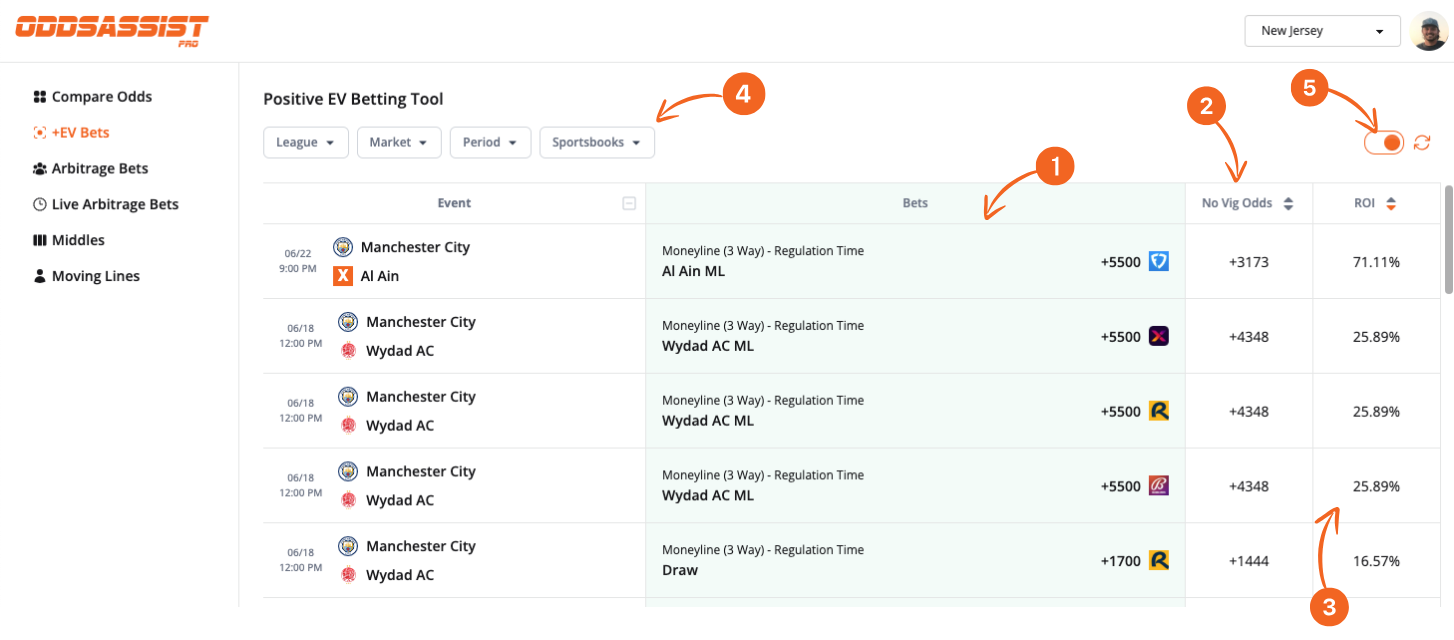This screenshot has width=1454, height=640.
Task: Click the profile avatar photo
Action: point(1432,30)
